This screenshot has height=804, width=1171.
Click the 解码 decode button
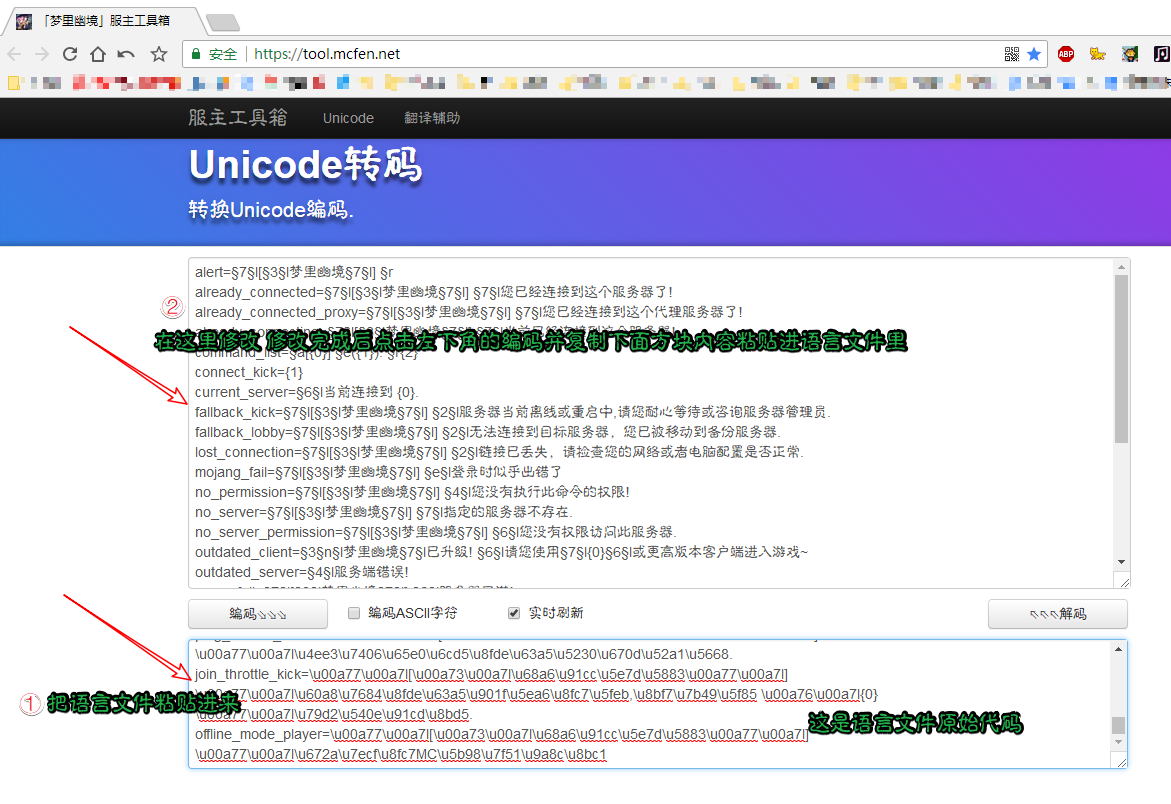1057,614
